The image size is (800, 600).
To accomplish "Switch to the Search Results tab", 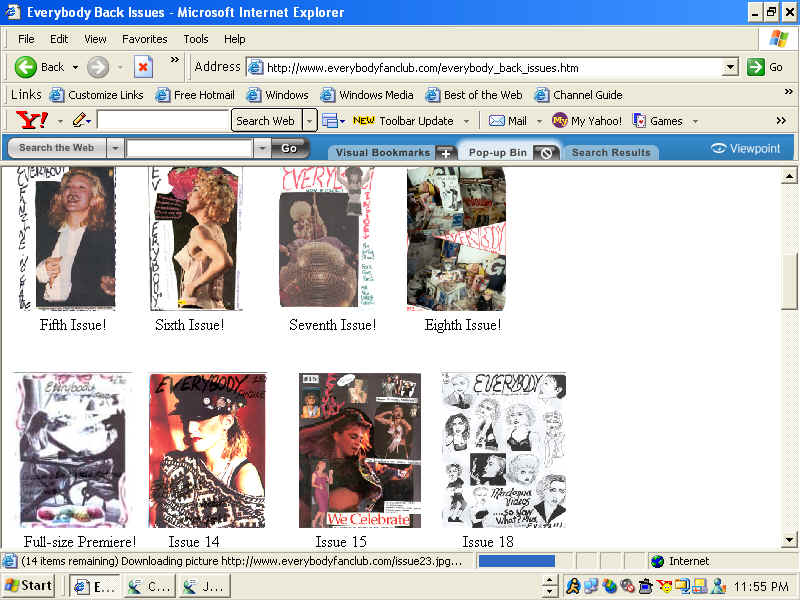I will coord(611,153).
